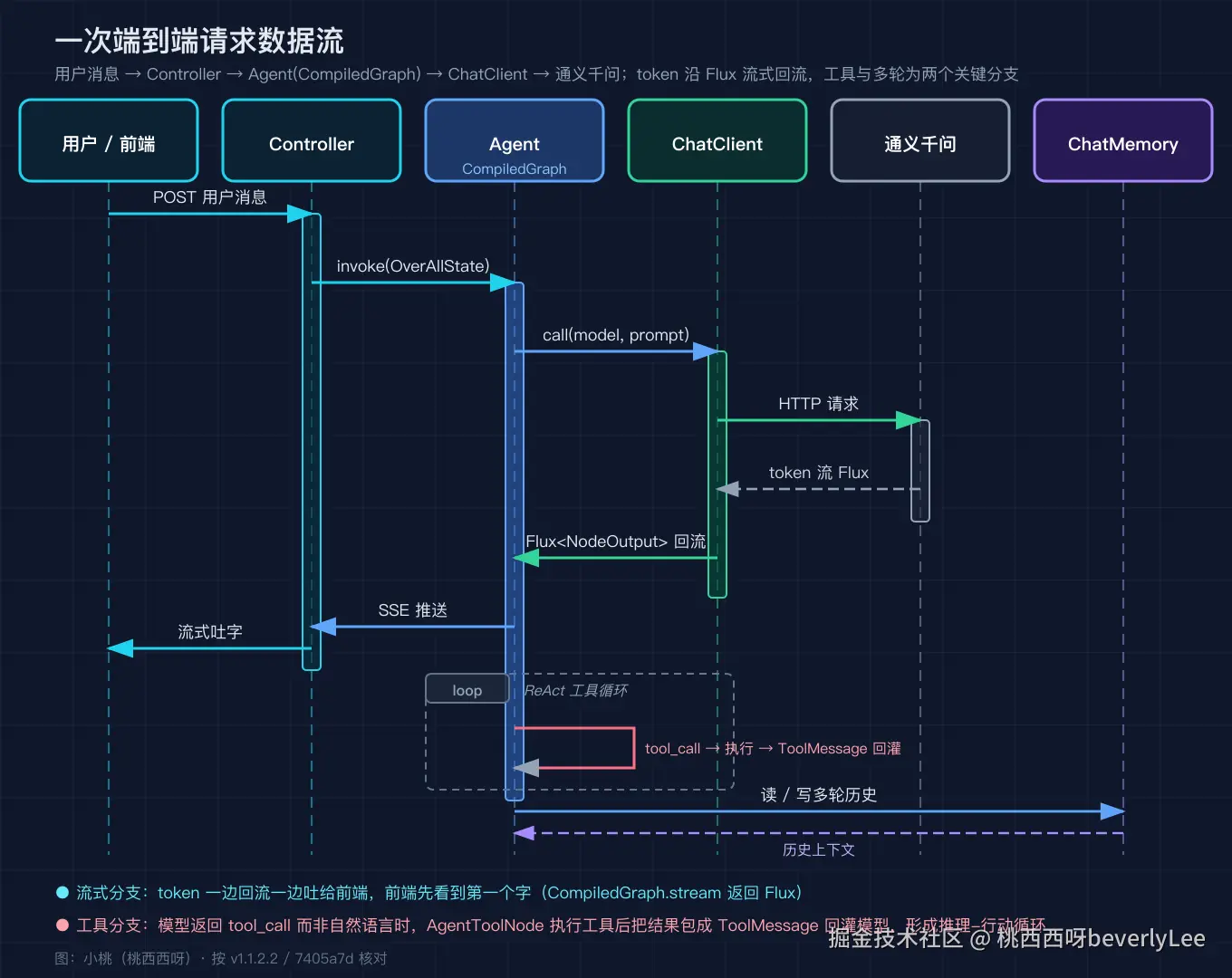The width and height of the screenshot is (1232, 978).
Task: Click the "call(model, prompt)" message label
Action: [616, 335]
